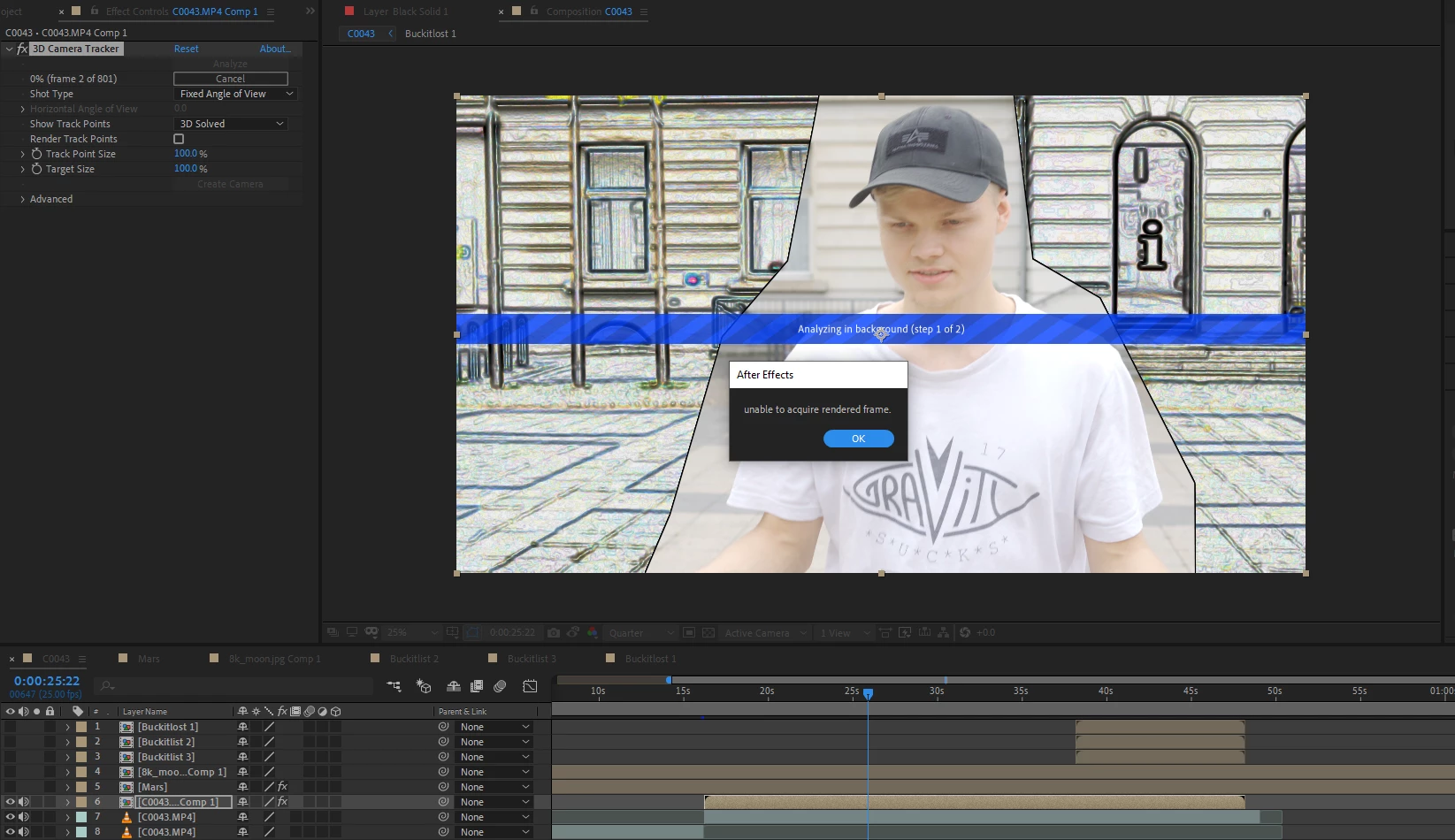Show the Buckitlost 1 layer video
This screenshot has width=1455, height=840.
10,727
